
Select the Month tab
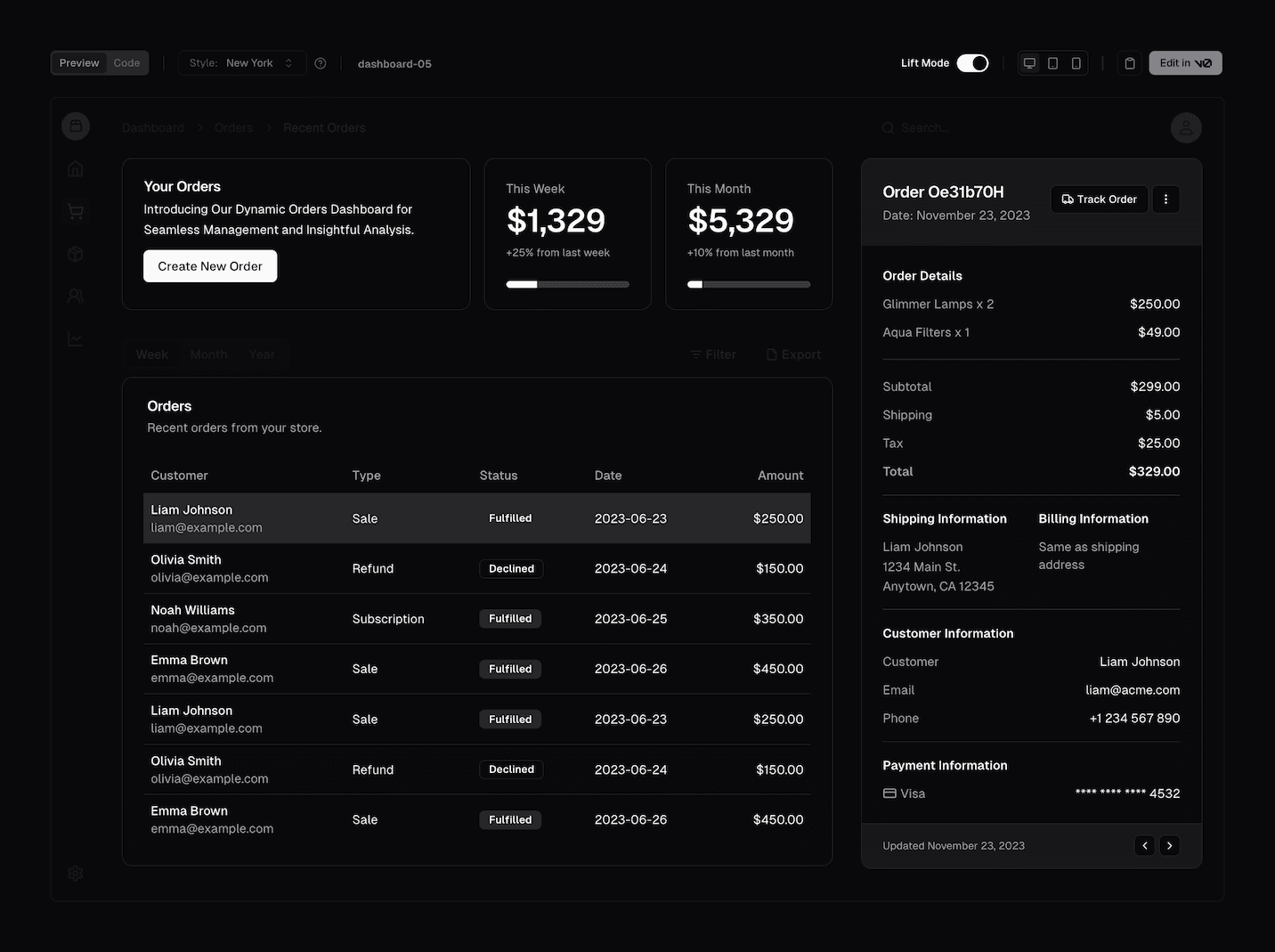click(208, 354)
